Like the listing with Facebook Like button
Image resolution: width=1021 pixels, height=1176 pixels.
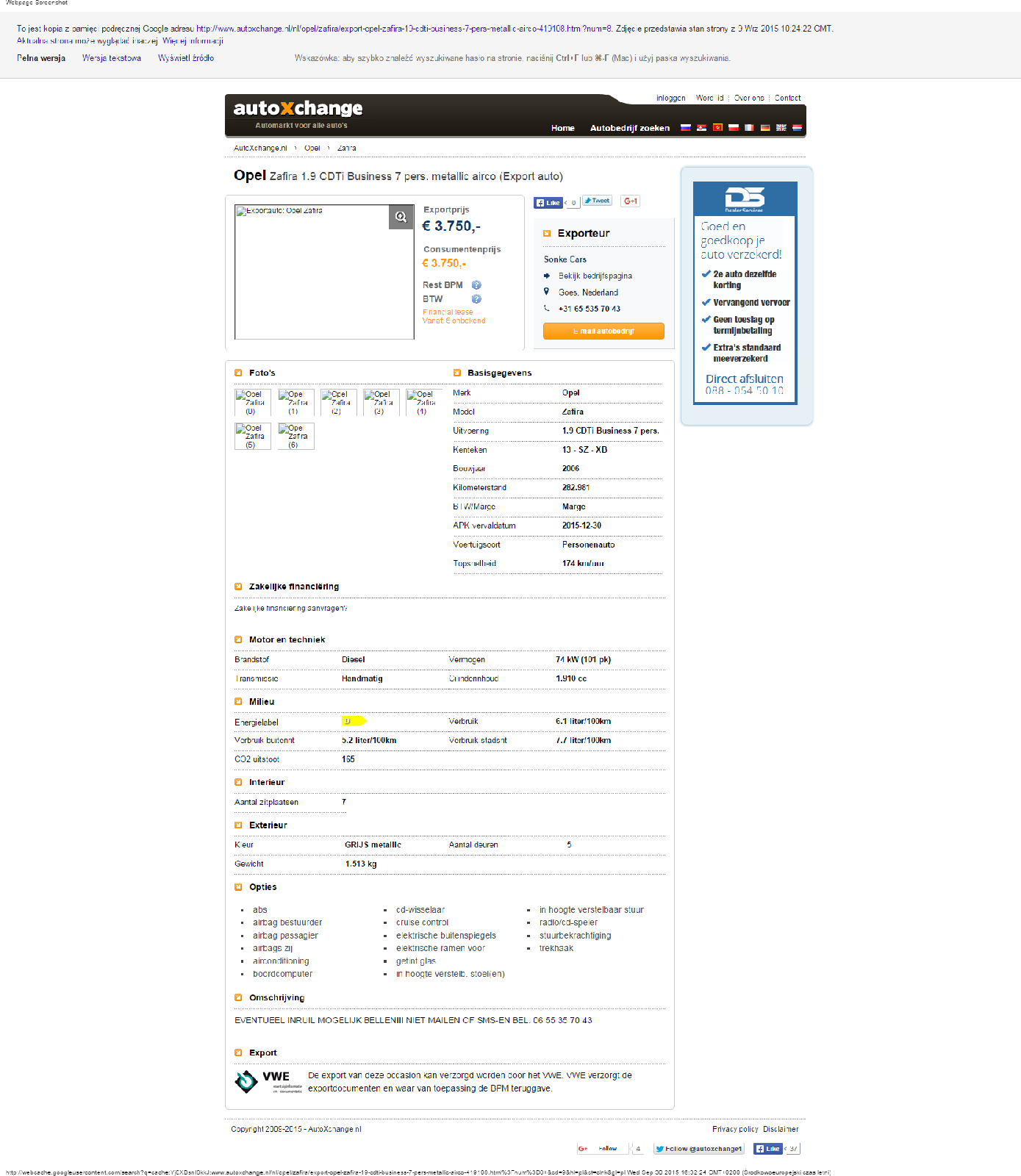coord(548,203)
